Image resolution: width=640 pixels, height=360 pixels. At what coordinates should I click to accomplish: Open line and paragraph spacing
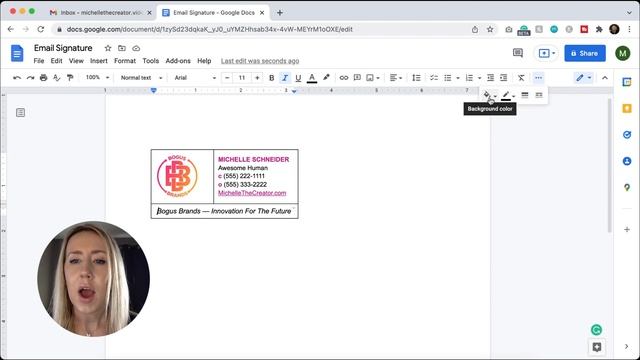point(416,78)
